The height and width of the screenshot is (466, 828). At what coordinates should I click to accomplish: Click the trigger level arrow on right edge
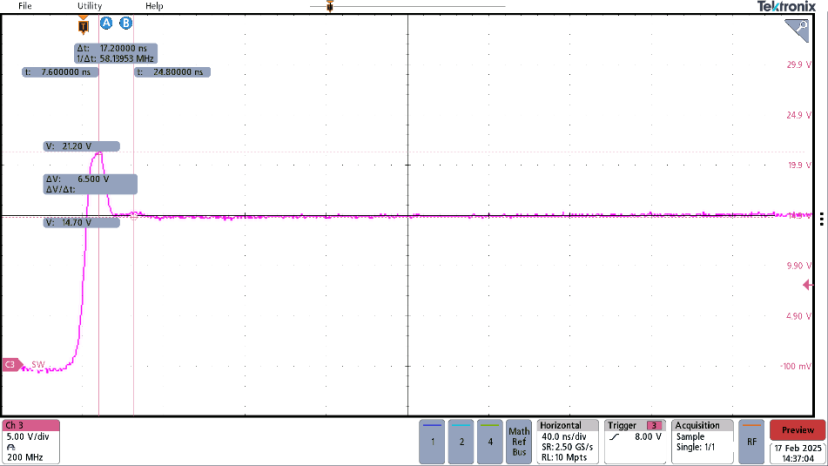tap(808, 285)
